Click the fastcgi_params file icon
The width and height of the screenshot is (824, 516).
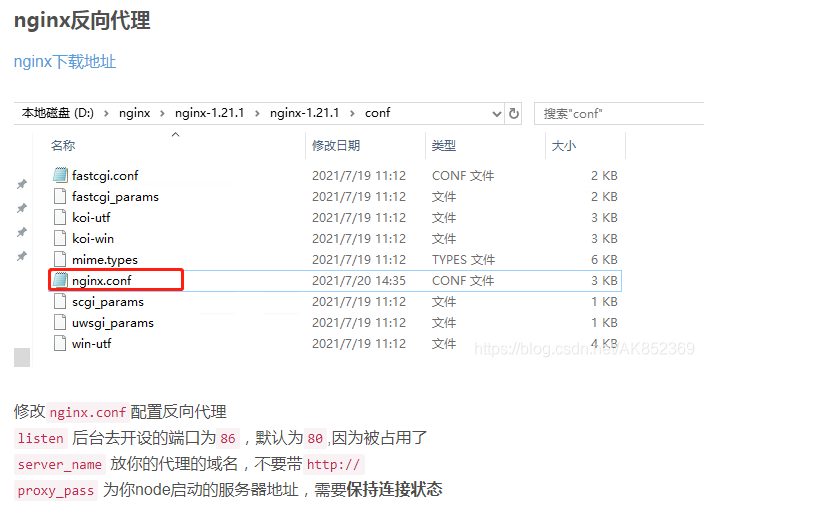tap(60, 196)
